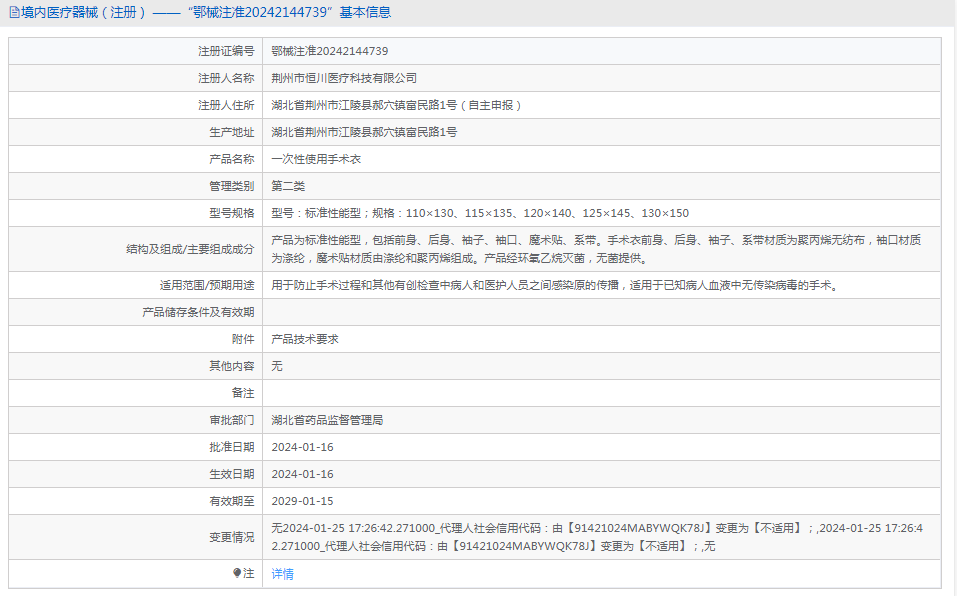Screen dimensions: 957x596
Task: Click the 生效日期 label
Action: (x=231, y=474)
